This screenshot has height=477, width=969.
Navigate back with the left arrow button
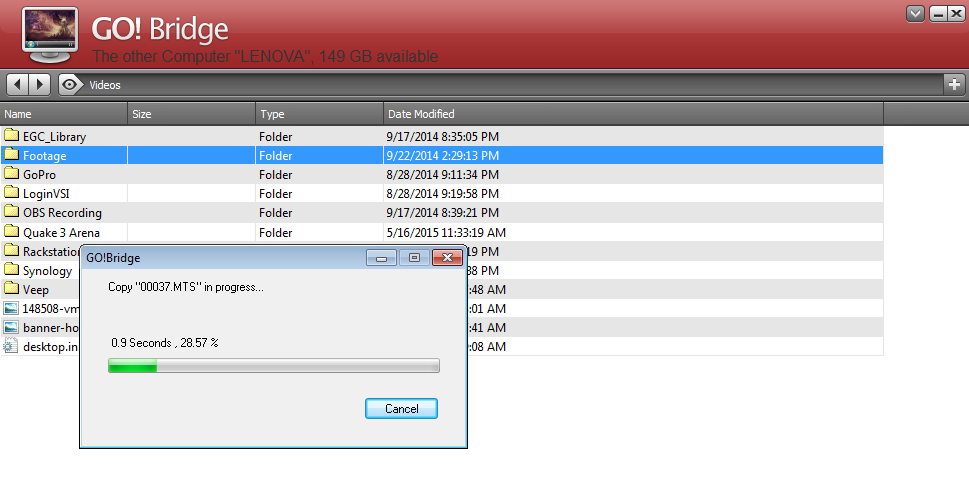pos(17,85)
